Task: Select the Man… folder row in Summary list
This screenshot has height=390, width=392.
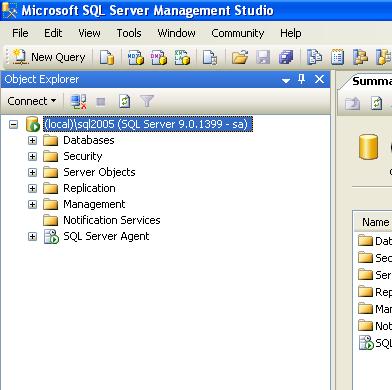Action: [375, 309]
